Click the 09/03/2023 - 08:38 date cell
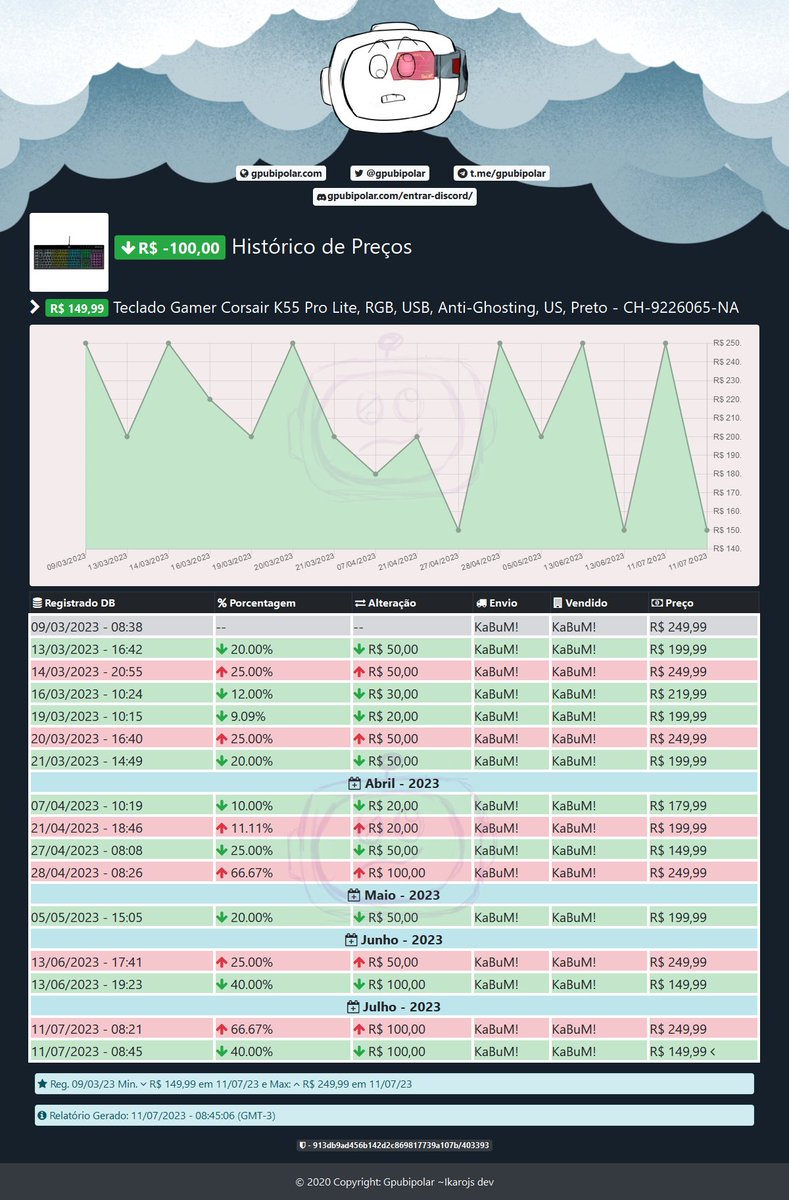789x1200 pixels. (121, 626)
